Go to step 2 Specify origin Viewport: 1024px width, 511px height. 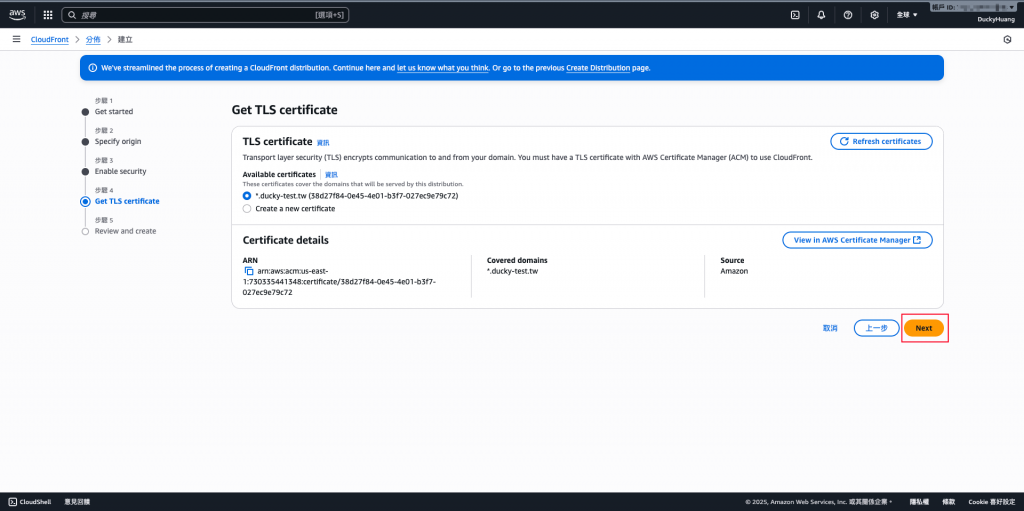pyautogui.click(x=118, y=141)
